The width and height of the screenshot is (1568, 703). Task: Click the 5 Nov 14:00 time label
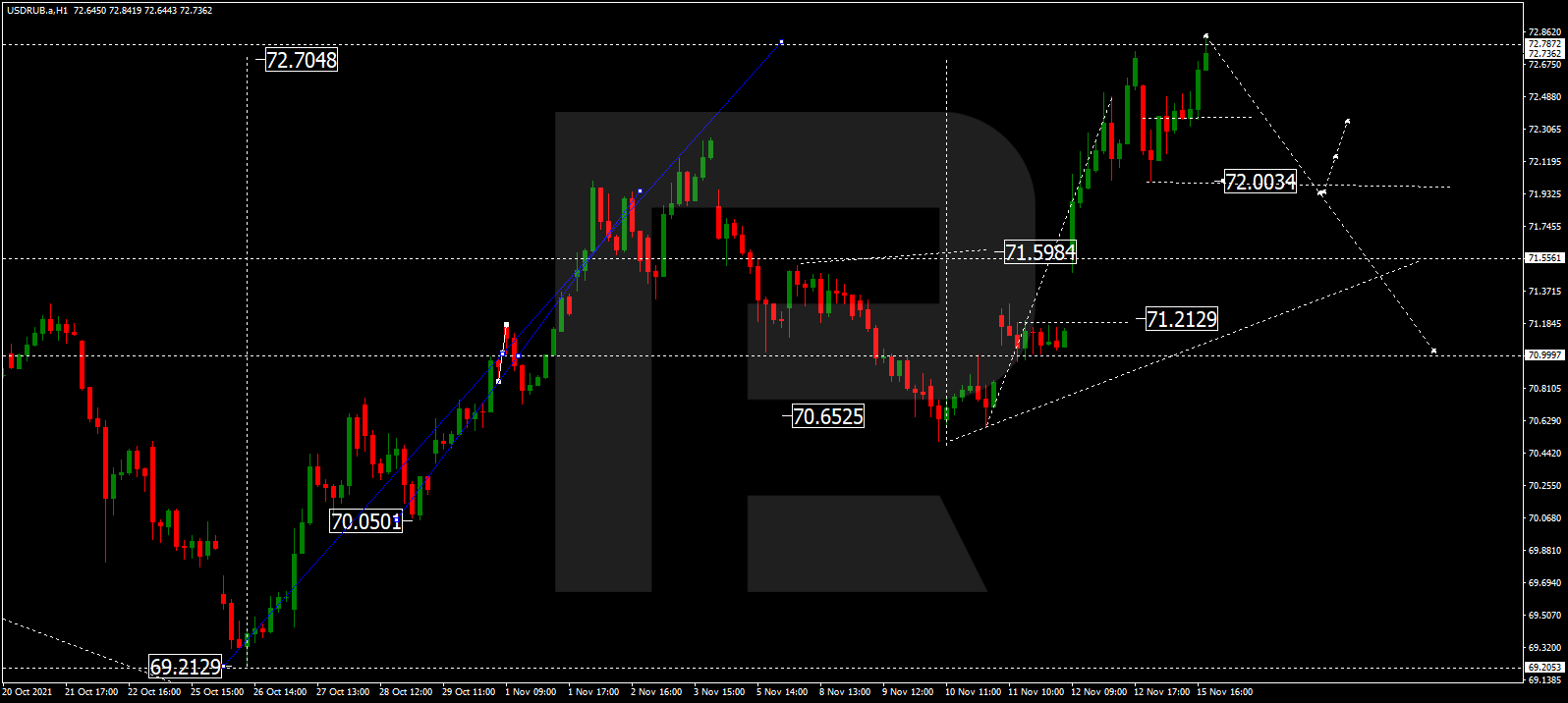click(782, 692)
